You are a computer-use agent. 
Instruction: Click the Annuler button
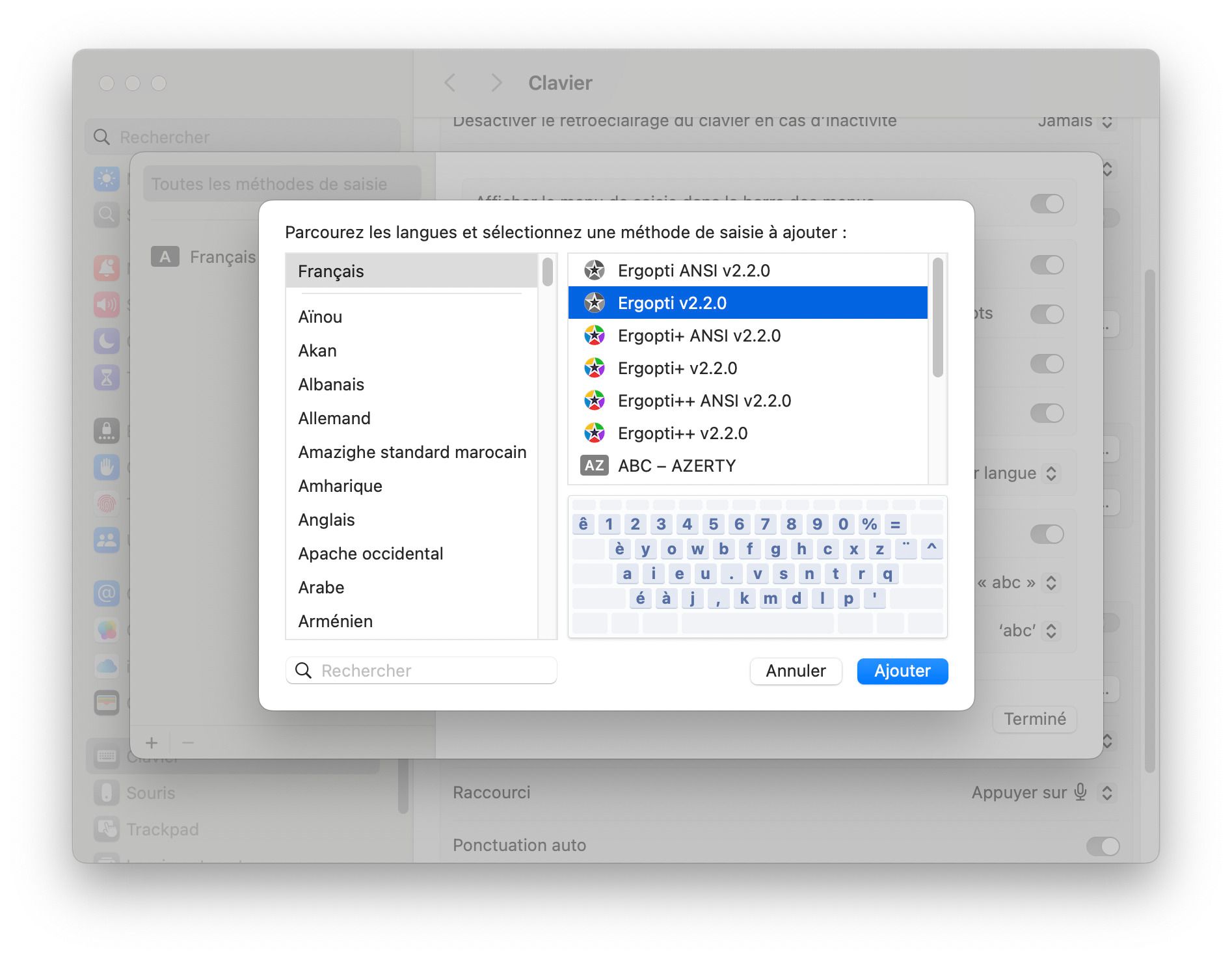point(796,671)
